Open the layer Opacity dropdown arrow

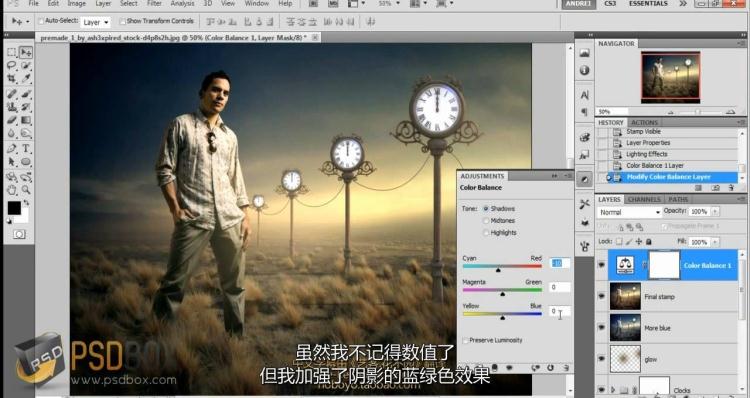tap(715, 211)
